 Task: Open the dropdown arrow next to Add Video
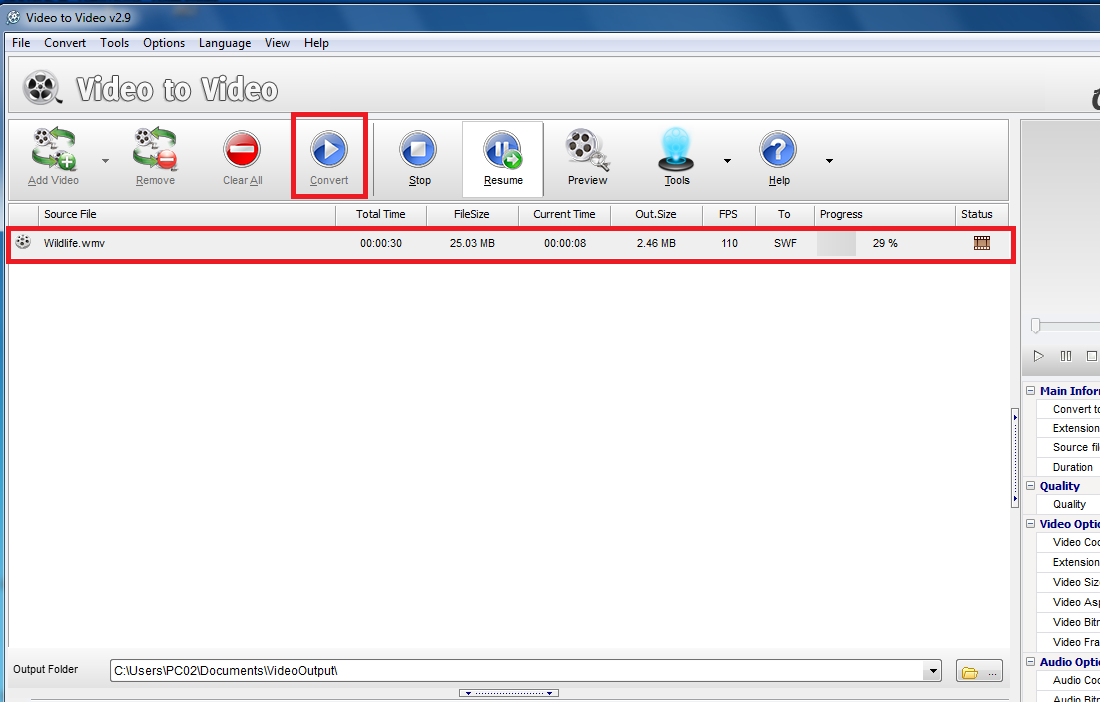(x=105, y=161)
